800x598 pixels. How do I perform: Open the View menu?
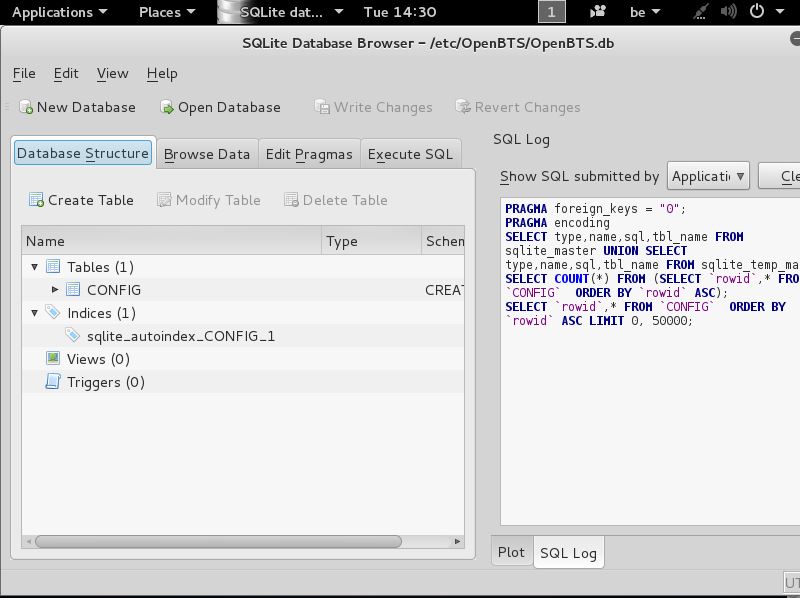click(112, 74)
